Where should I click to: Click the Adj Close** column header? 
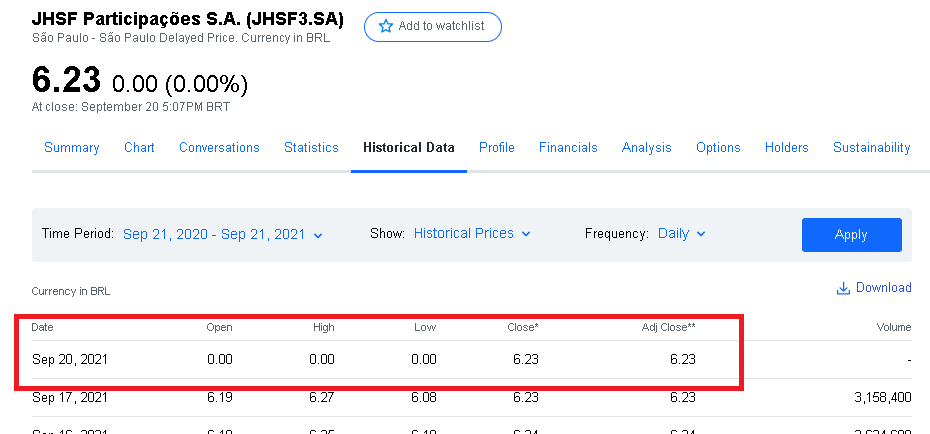pos(668,327)
